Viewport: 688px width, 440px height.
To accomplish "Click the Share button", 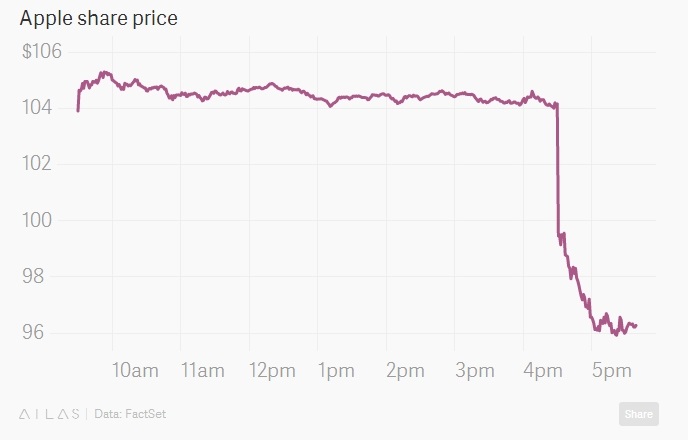I will 638,413.
